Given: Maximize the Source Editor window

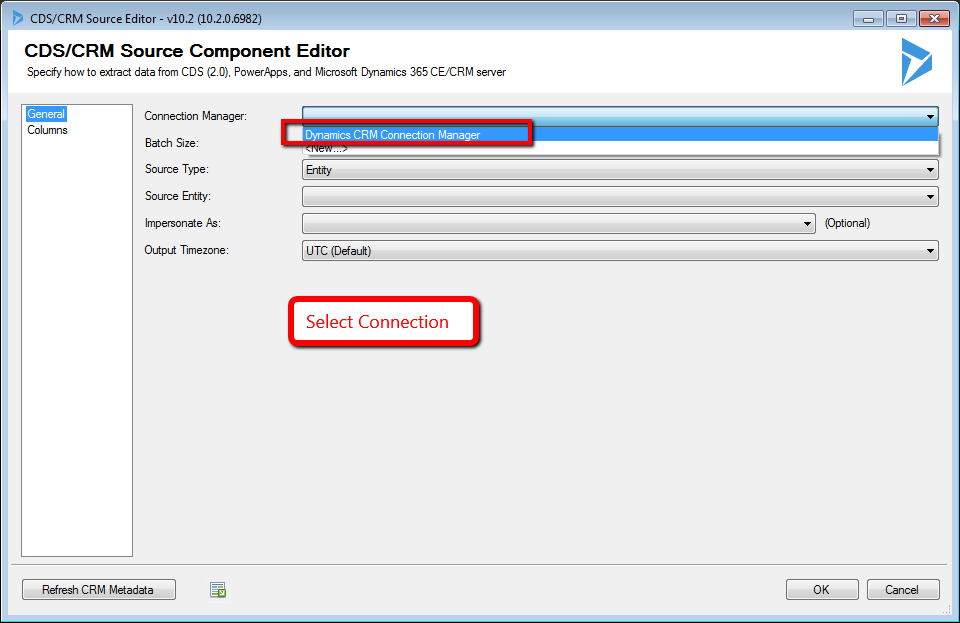Looking at the screenshot, I should point(901,19).
